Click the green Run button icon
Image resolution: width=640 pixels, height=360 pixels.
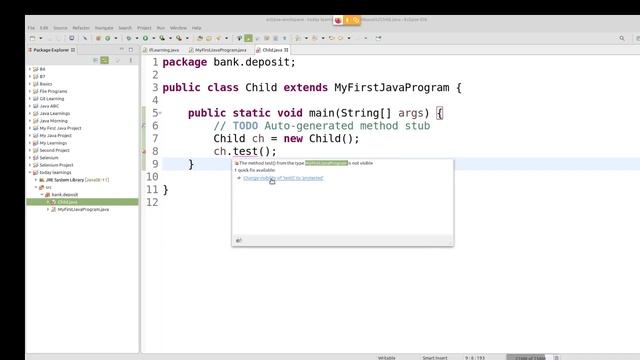click(x=145, y=38)
